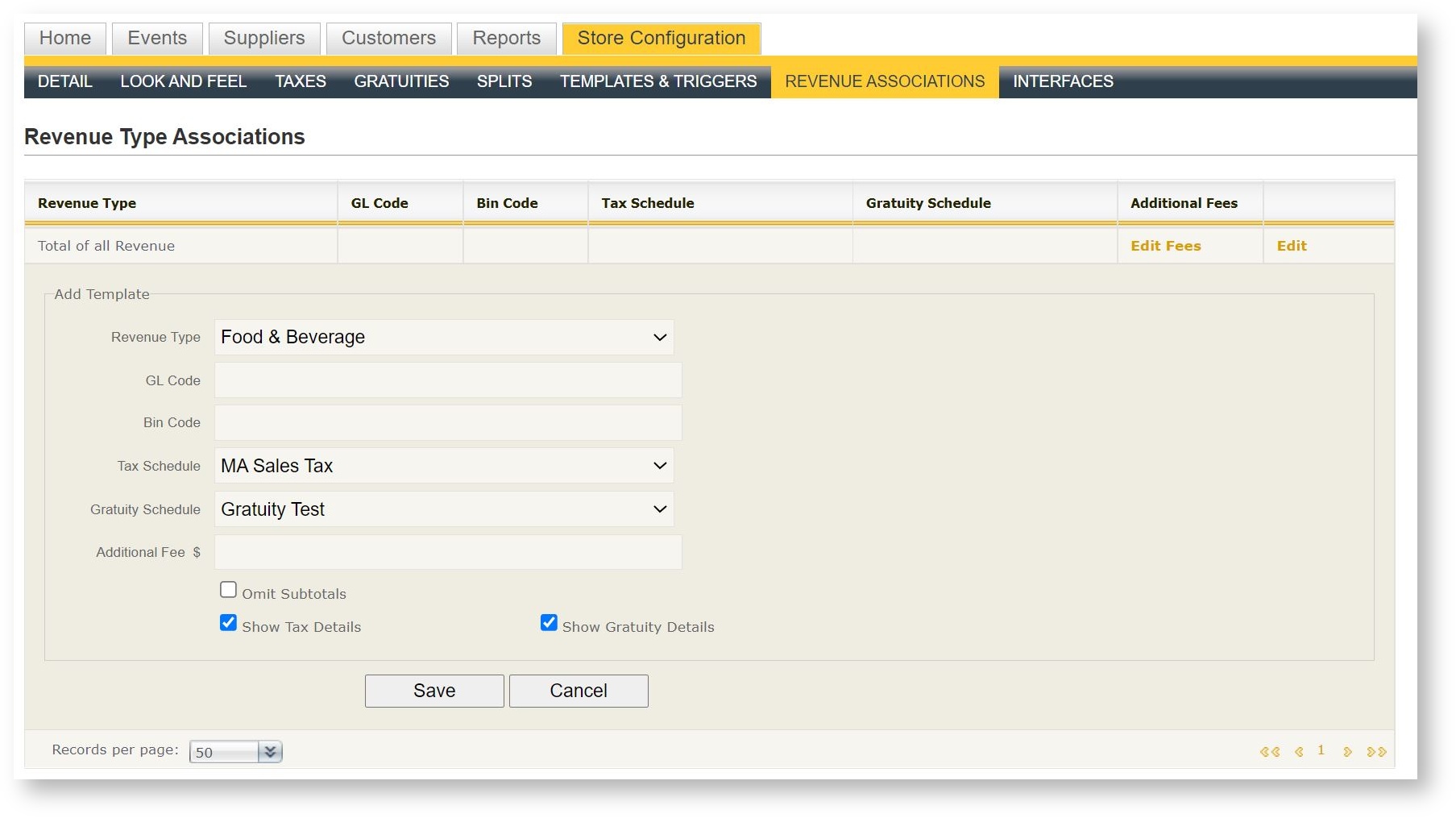This screenshot has height=818, width=1456.
Task: Open the Templates & Triggers submenu
Action: point(658,81)
